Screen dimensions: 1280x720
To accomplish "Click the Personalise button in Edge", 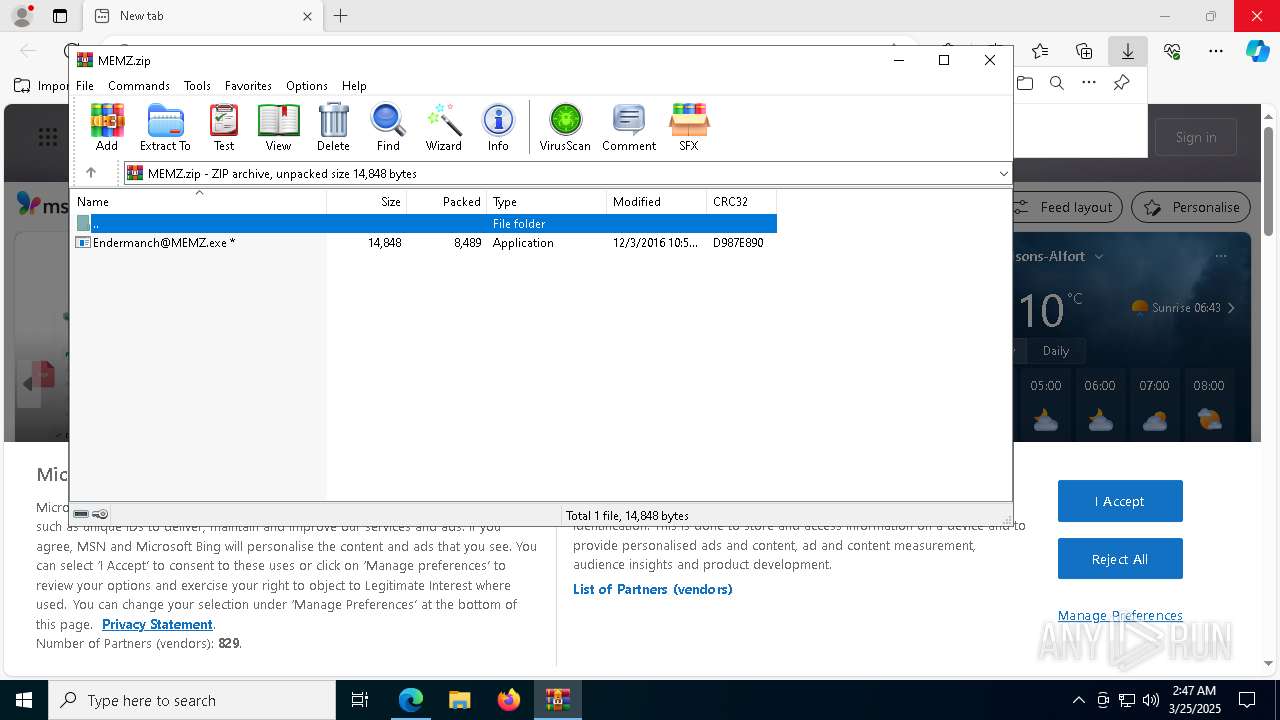I will coord(1191,207).
